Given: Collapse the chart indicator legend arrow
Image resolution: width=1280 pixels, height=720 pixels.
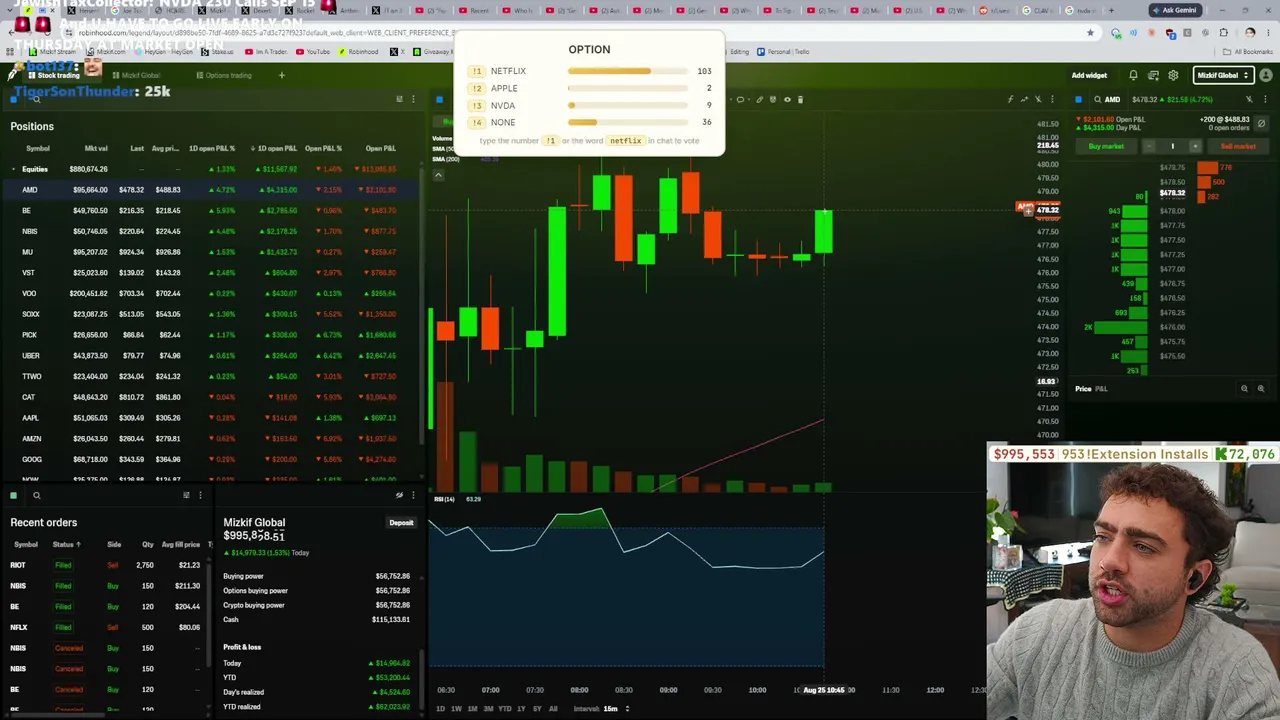Looking at the screenshot, I should click(x=438, y=175).
